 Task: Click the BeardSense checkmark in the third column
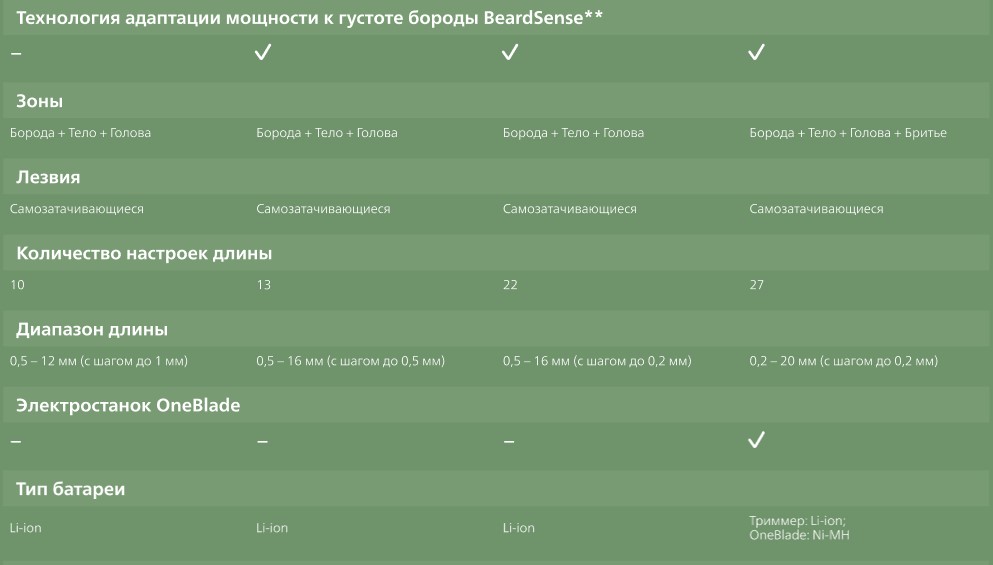[x=510, y=53]
